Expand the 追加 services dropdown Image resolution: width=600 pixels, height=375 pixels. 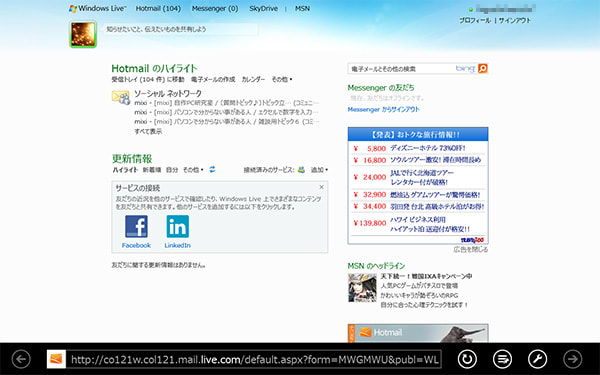click(x=319, y=170)
